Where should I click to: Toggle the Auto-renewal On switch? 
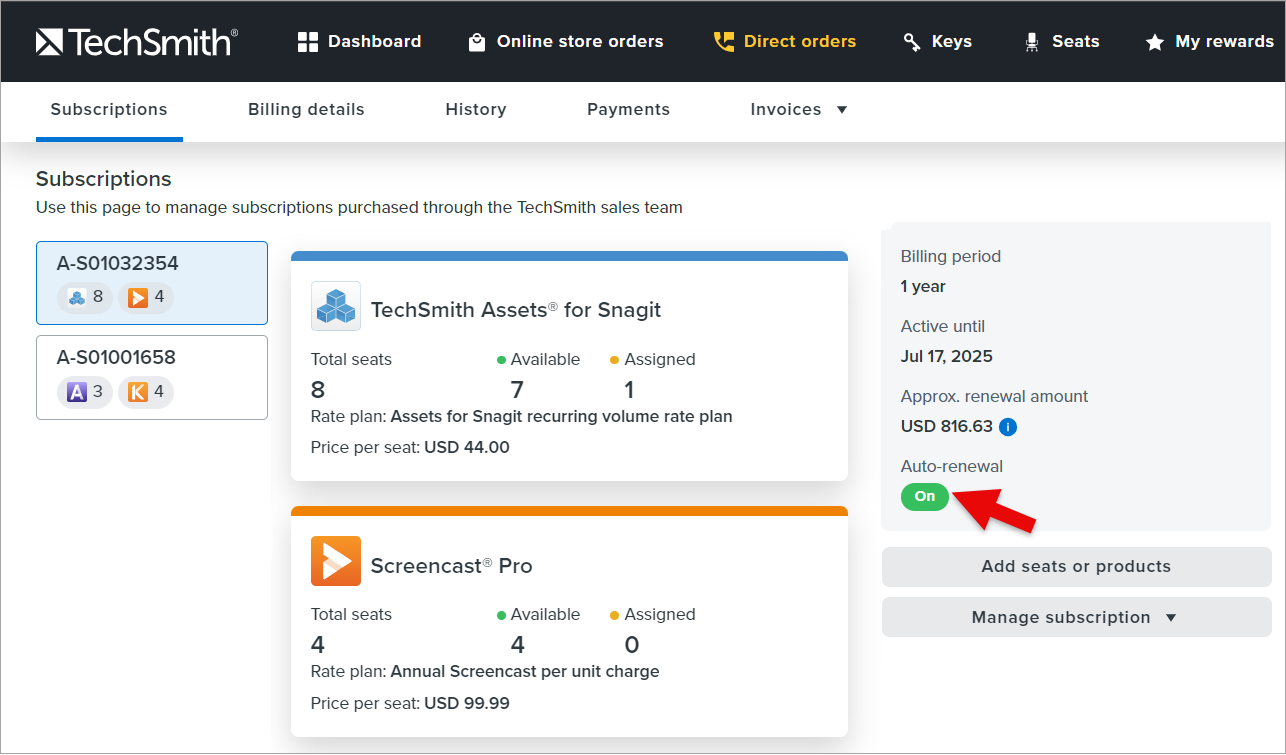pyautogui.click(x=925, y=496)
